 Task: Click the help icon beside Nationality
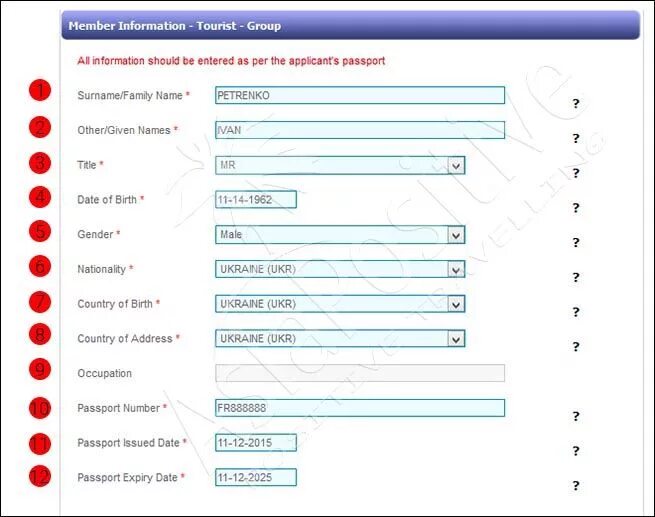(576, 277)
